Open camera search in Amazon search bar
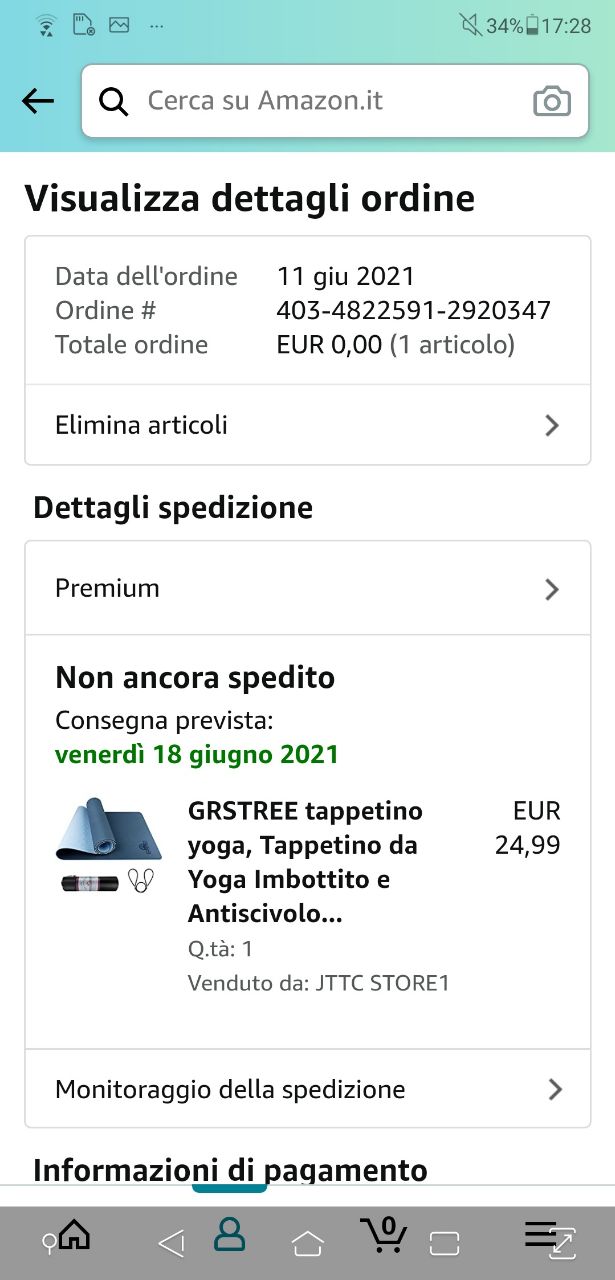This screenshot has height=1280, width=615. tap(551, 101)
